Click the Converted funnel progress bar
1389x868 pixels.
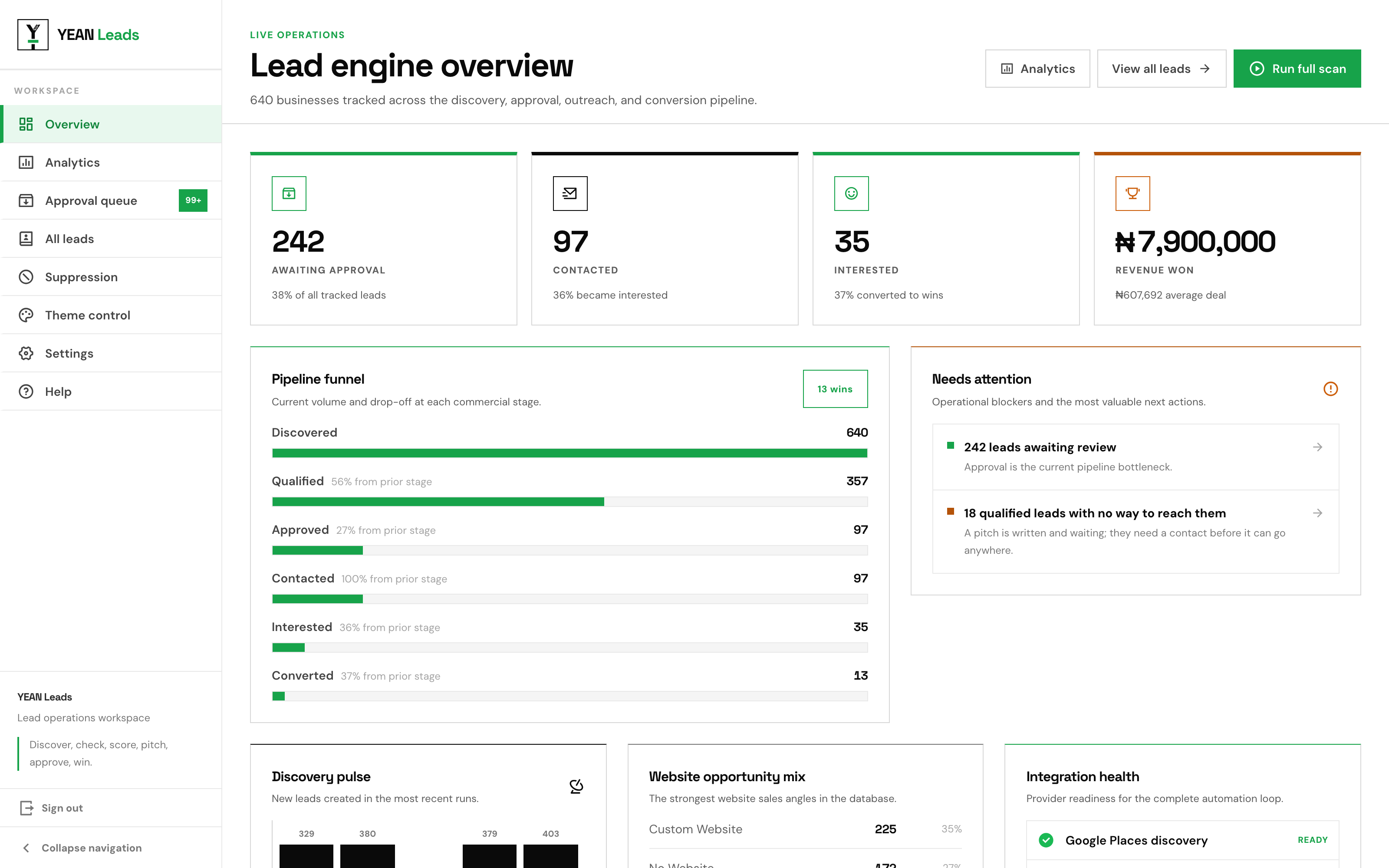coord(569,696)
